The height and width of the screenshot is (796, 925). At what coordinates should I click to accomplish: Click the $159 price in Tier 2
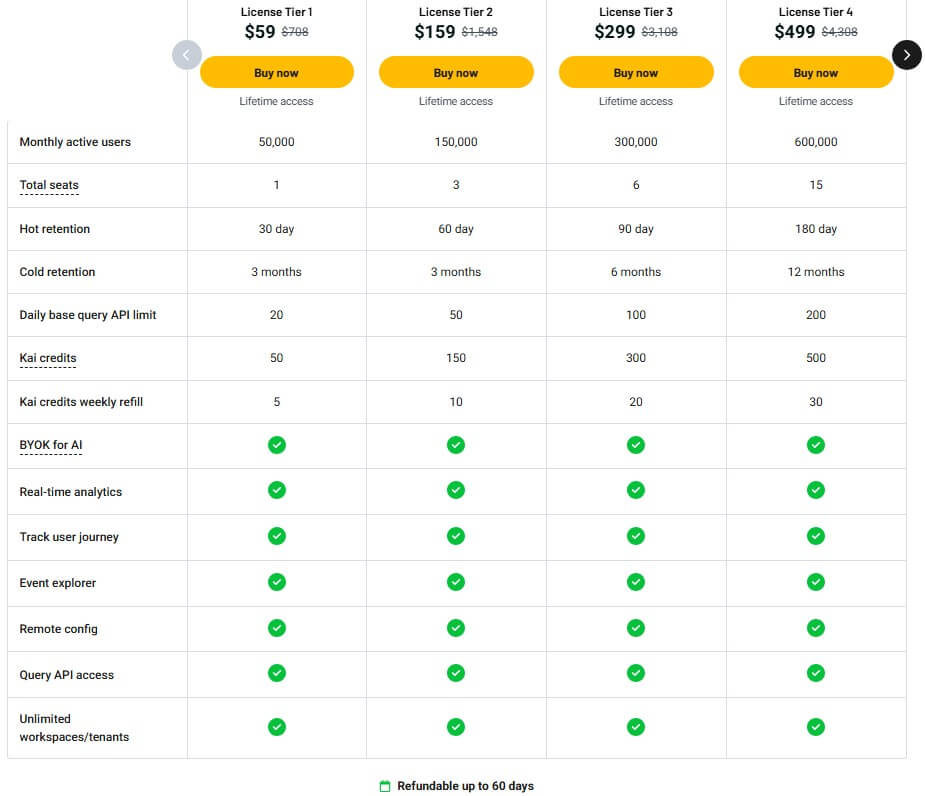point(435,32)
